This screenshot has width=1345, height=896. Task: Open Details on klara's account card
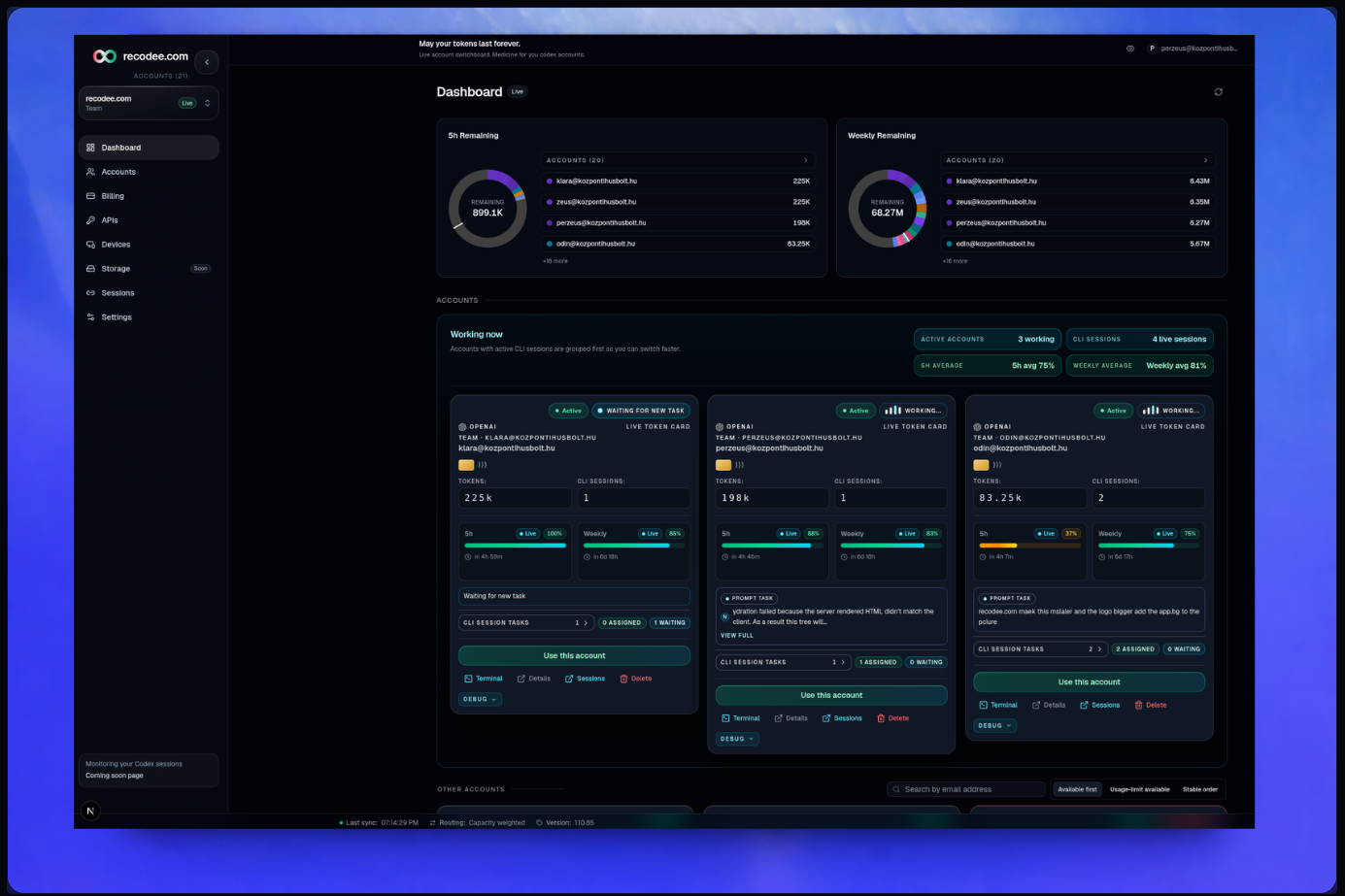coord(534,679)
